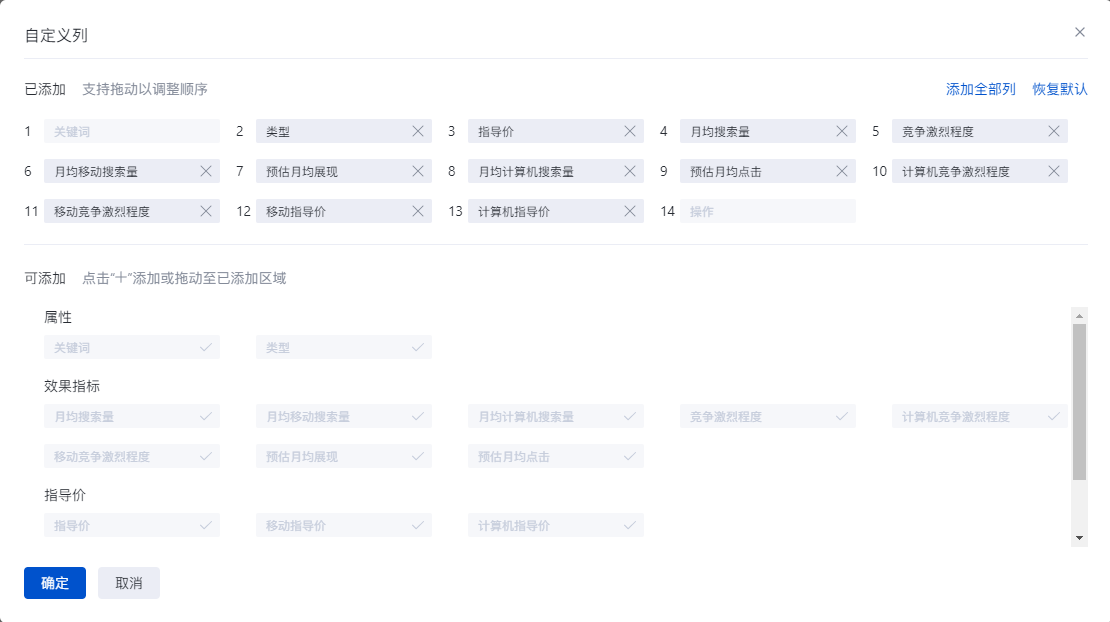
Task: Confirm with the 确定 button
Action: [x=55, y=583]
